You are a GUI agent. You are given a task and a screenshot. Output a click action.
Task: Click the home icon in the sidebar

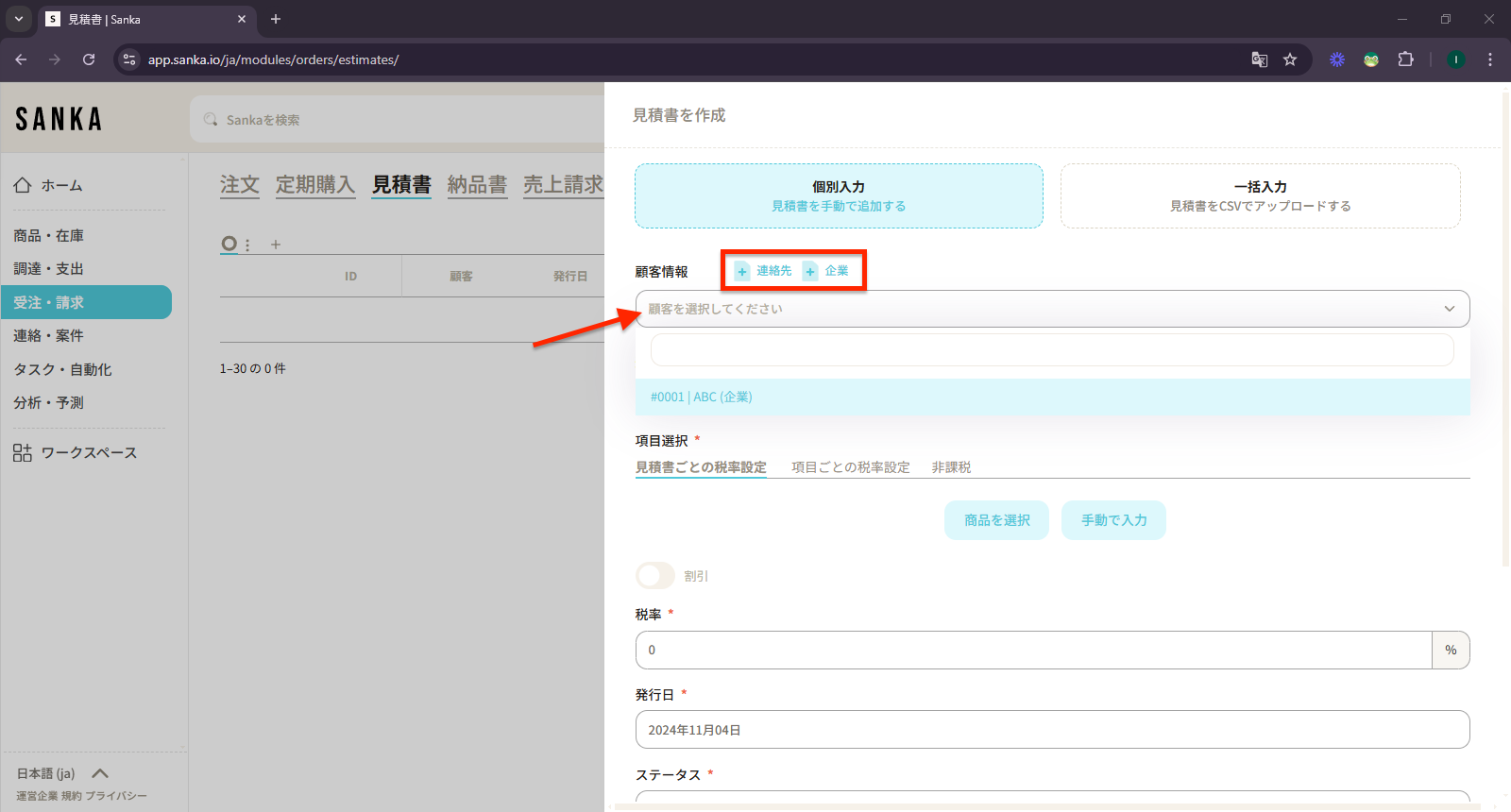[23, 185]
